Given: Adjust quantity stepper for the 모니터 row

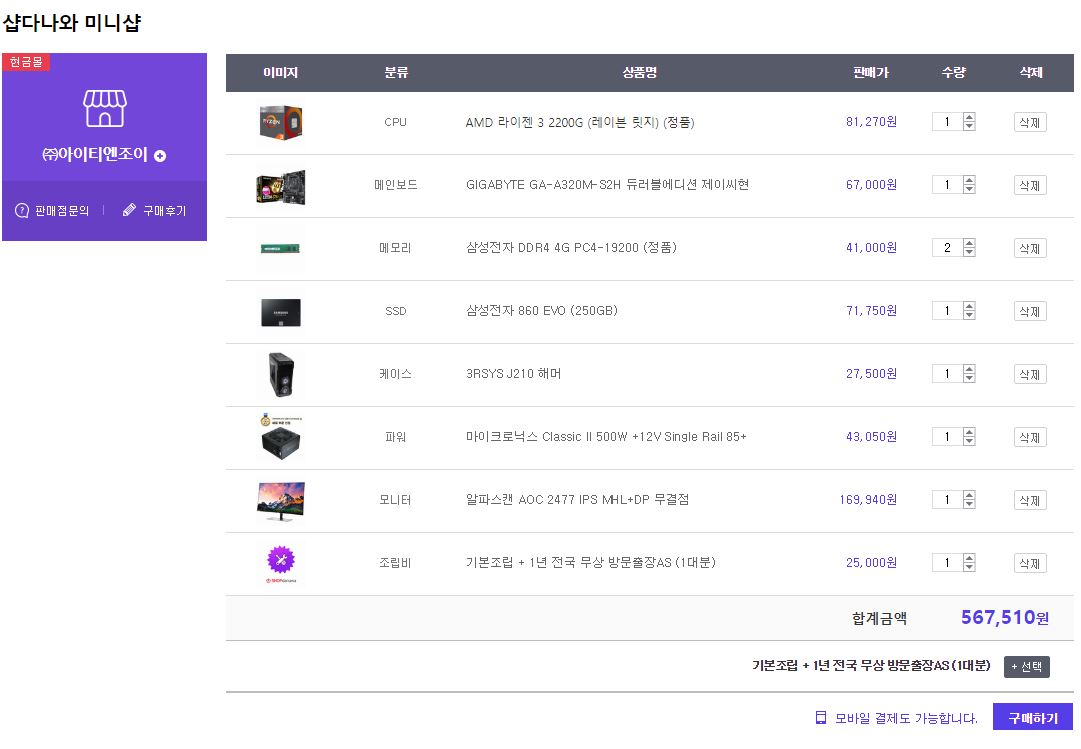Looking at the screenshot, I should click(969, 499).
